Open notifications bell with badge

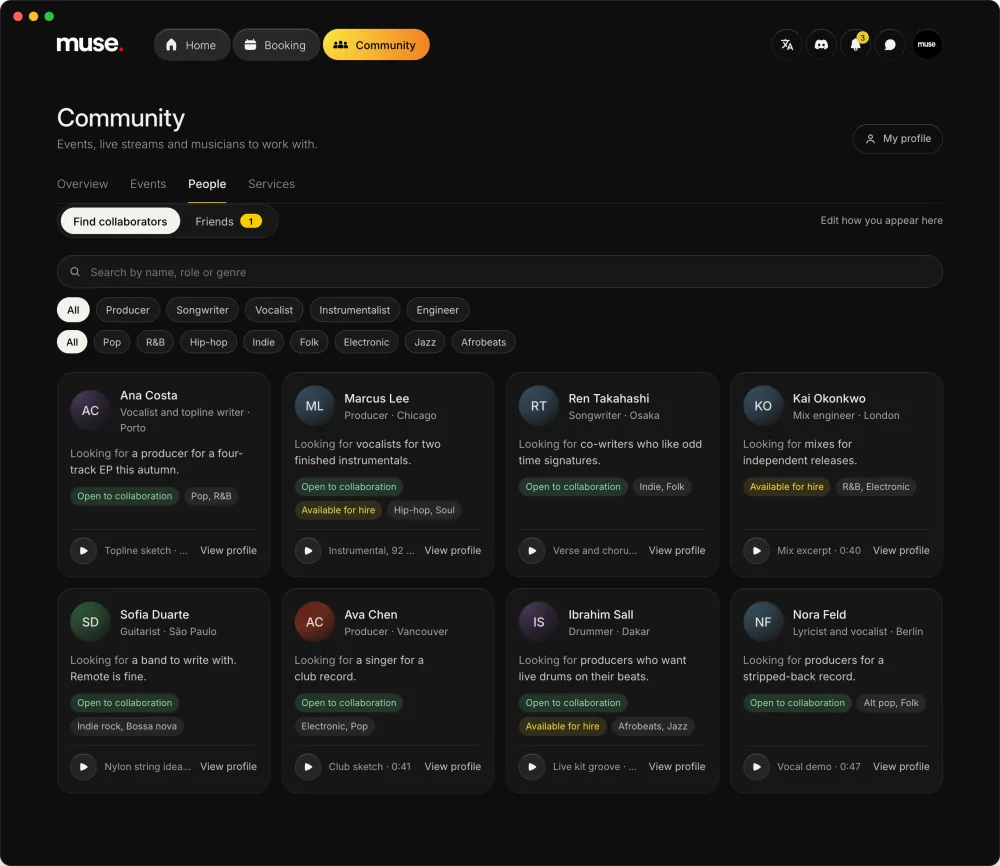[x=856, y=45]
